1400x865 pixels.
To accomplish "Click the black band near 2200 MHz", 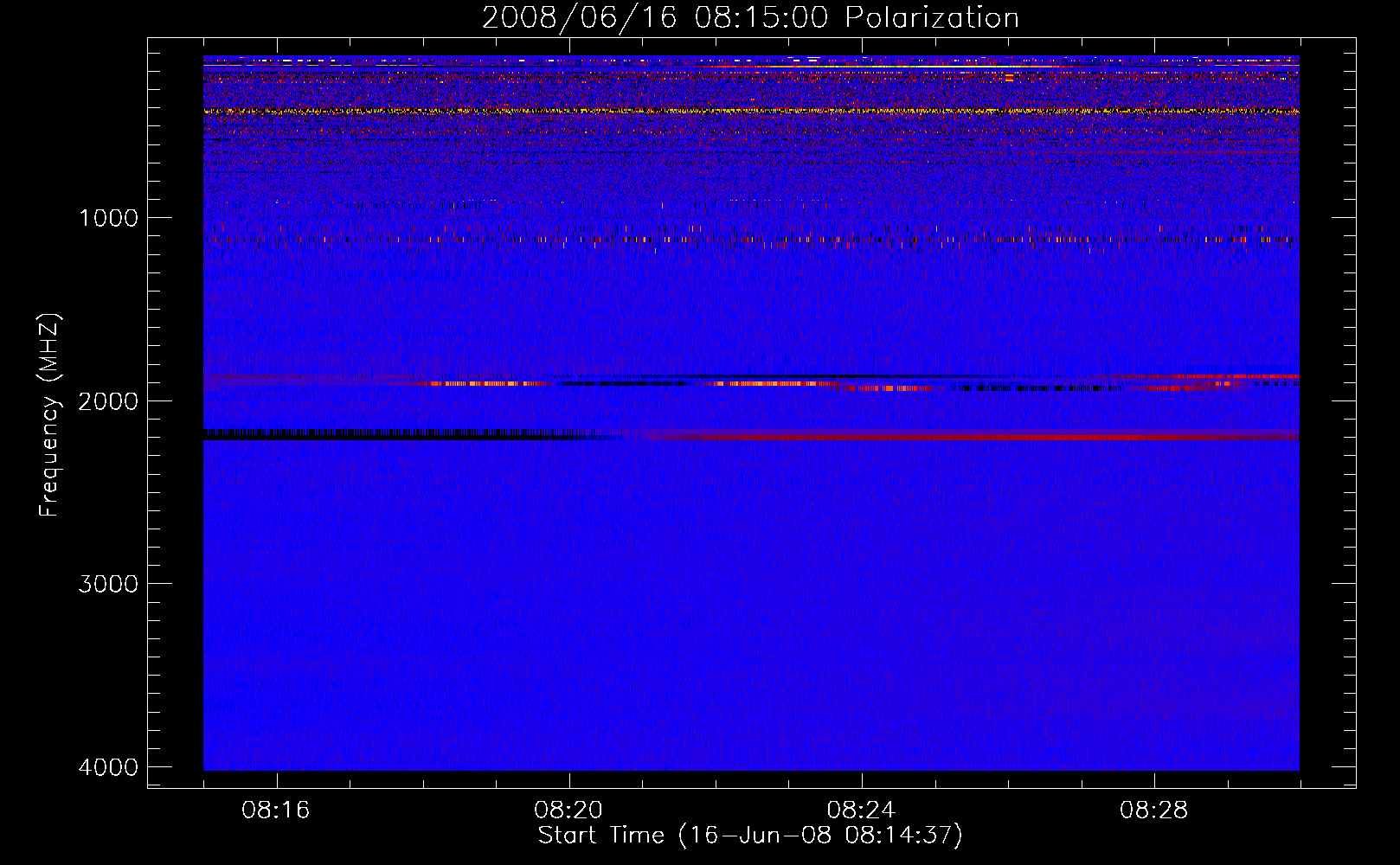I will pos(398,435).
